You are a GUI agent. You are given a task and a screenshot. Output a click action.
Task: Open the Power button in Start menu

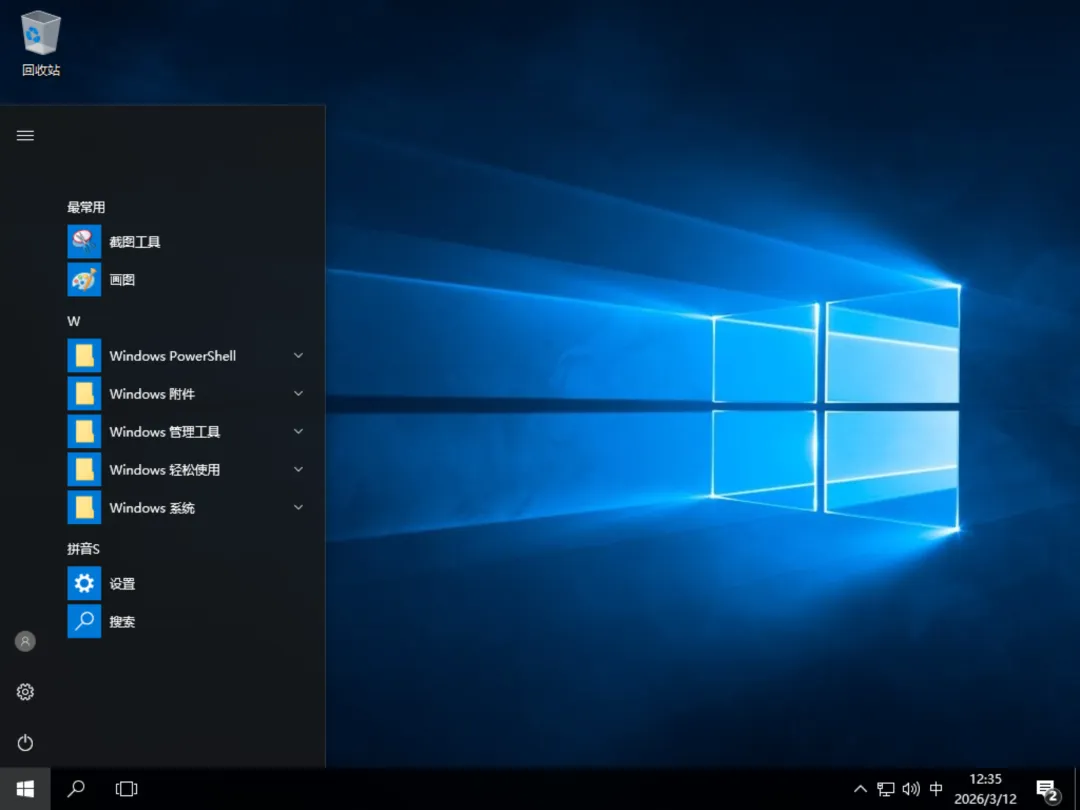[x=25, y=742]
